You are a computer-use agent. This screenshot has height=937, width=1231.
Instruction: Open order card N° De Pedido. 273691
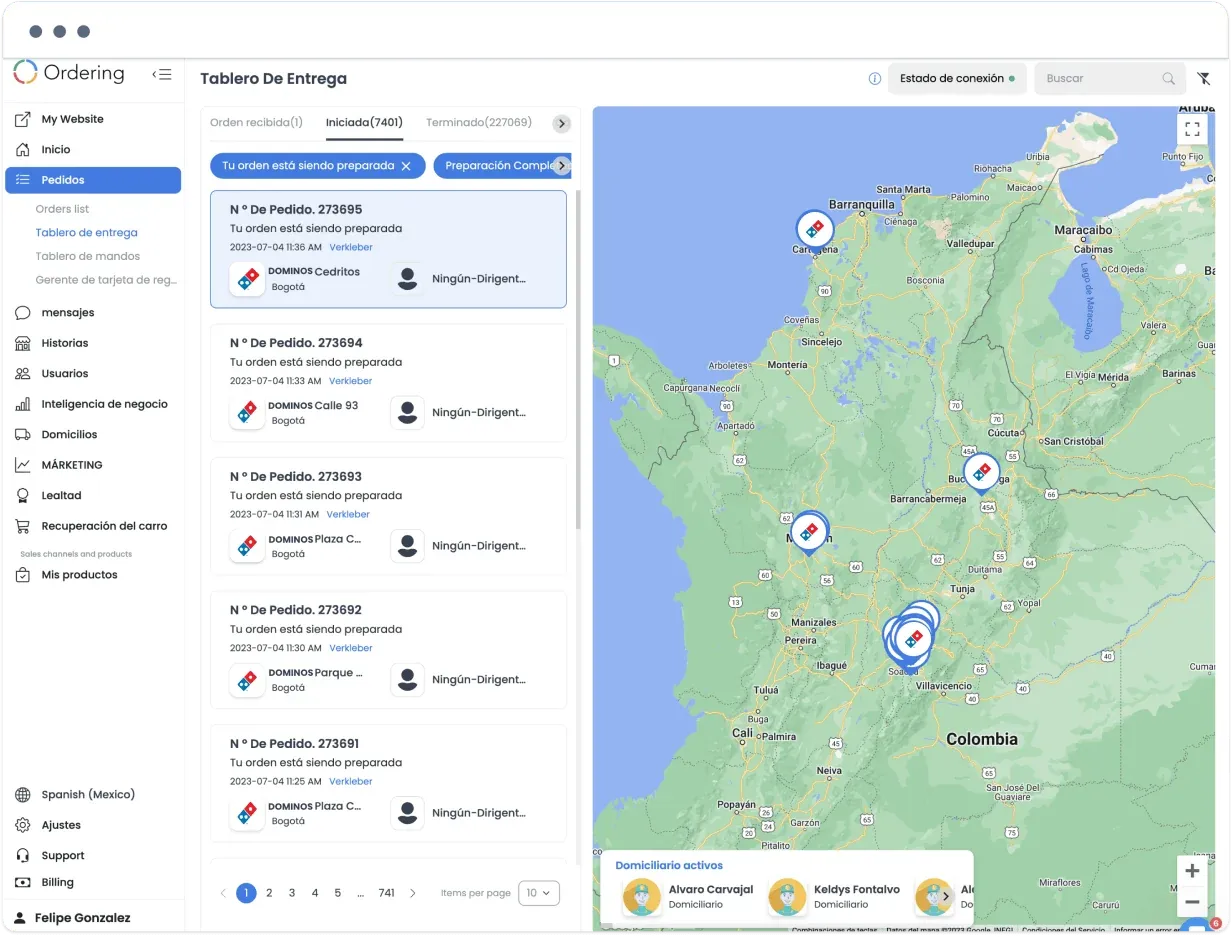(388, 784)
